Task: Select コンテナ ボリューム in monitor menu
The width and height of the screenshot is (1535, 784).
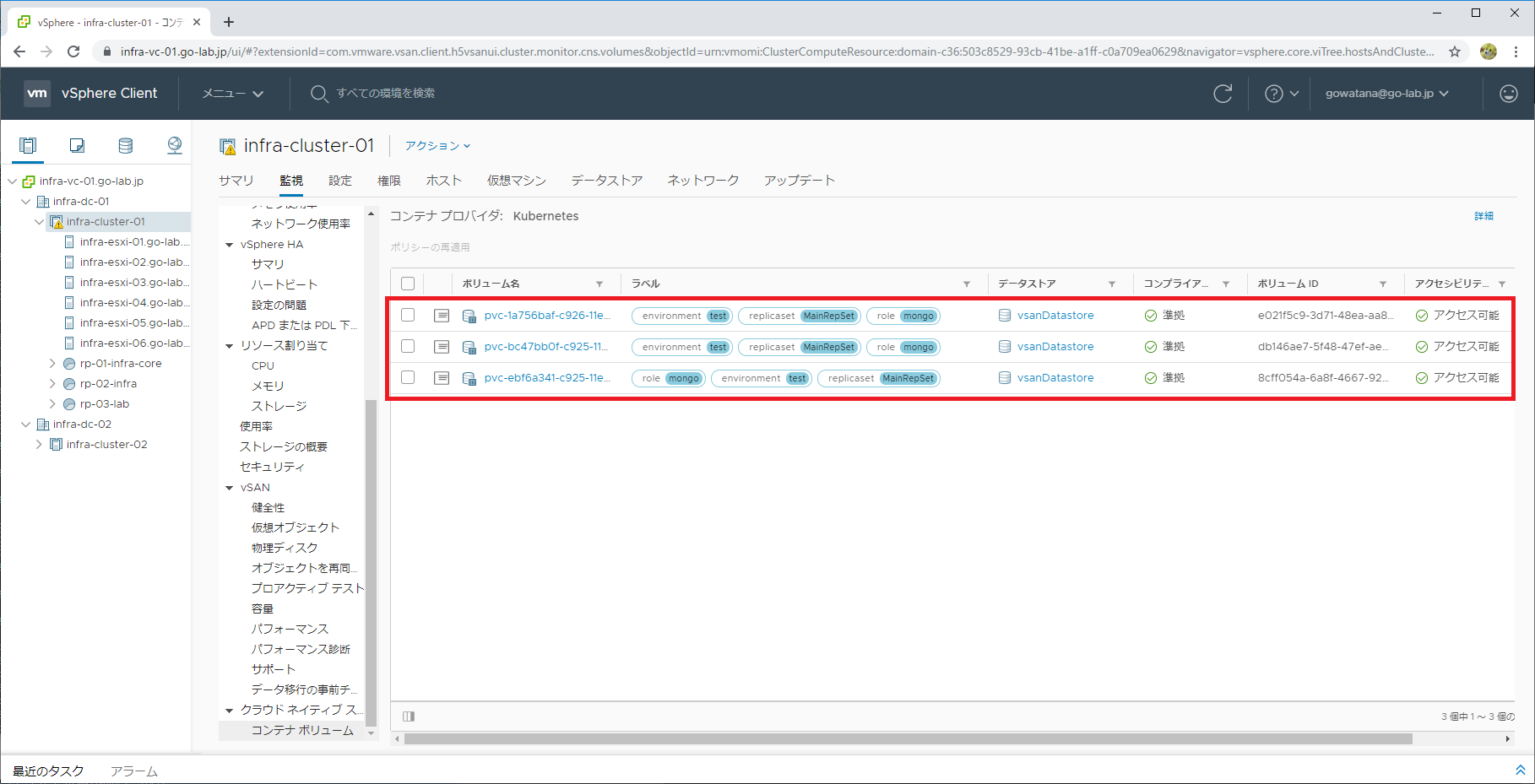Action: click(302, 731)
